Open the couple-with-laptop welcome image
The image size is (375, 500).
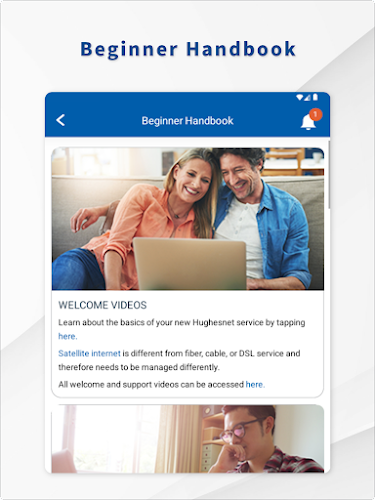tap(188, 219)
